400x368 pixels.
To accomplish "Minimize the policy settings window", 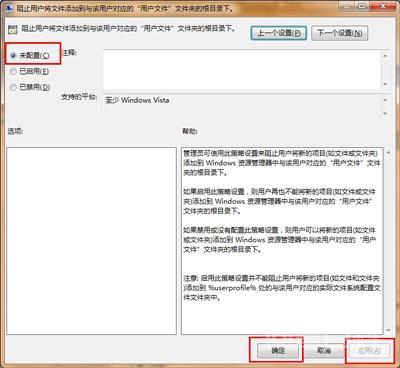I will pos(347,6).
